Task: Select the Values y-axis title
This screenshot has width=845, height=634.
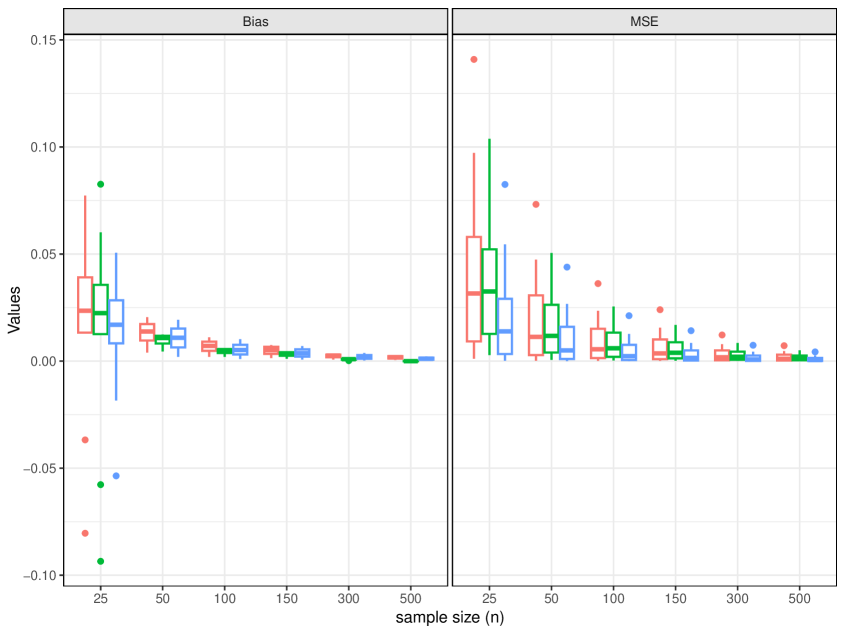Action: [x=14, y=309]
